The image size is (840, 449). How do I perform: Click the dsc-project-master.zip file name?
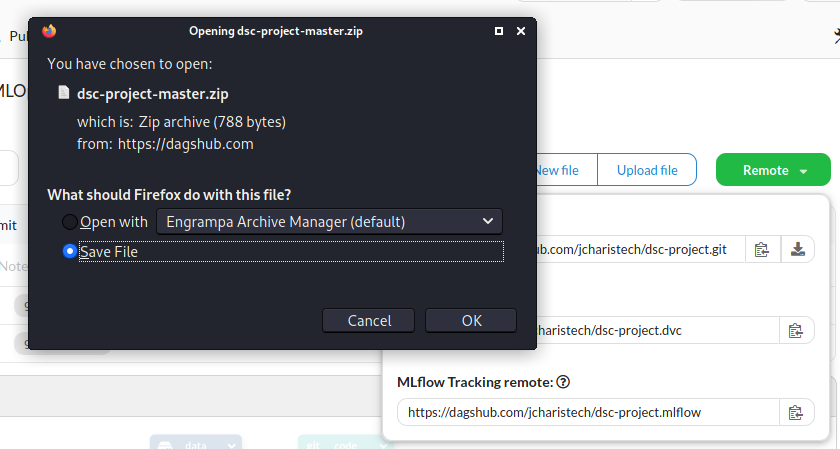tap(153, 94)
